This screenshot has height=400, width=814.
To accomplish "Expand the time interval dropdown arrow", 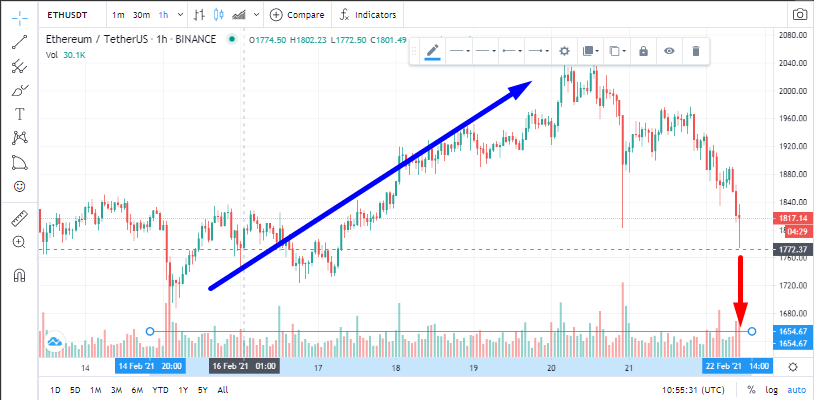I will [x=180, y=15].
